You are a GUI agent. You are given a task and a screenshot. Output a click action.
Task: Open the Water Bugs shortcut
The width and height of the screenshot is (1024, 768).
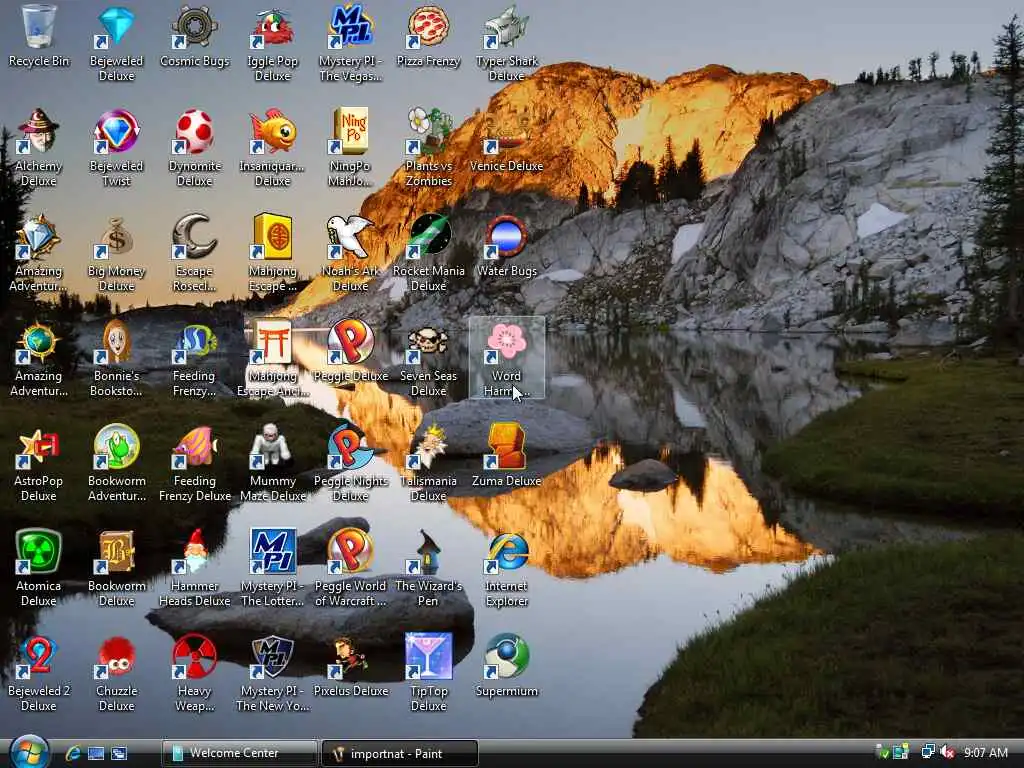pos(507,246)
